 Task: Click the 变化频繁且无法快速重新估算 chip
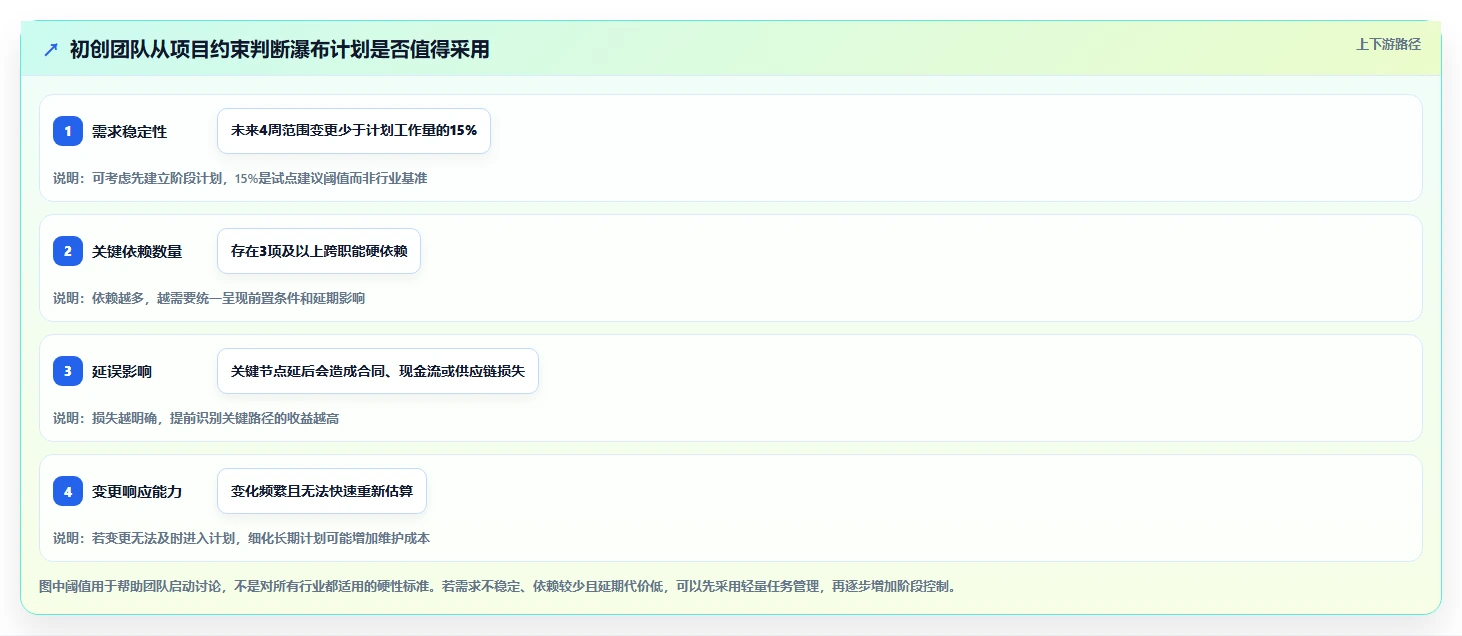point(322,491)
